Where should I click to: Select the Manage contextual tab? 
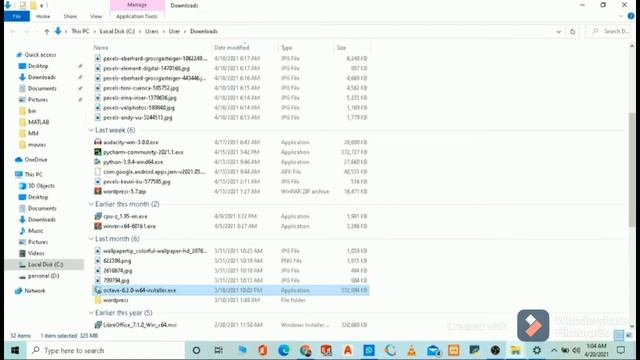tap(137, 5)
